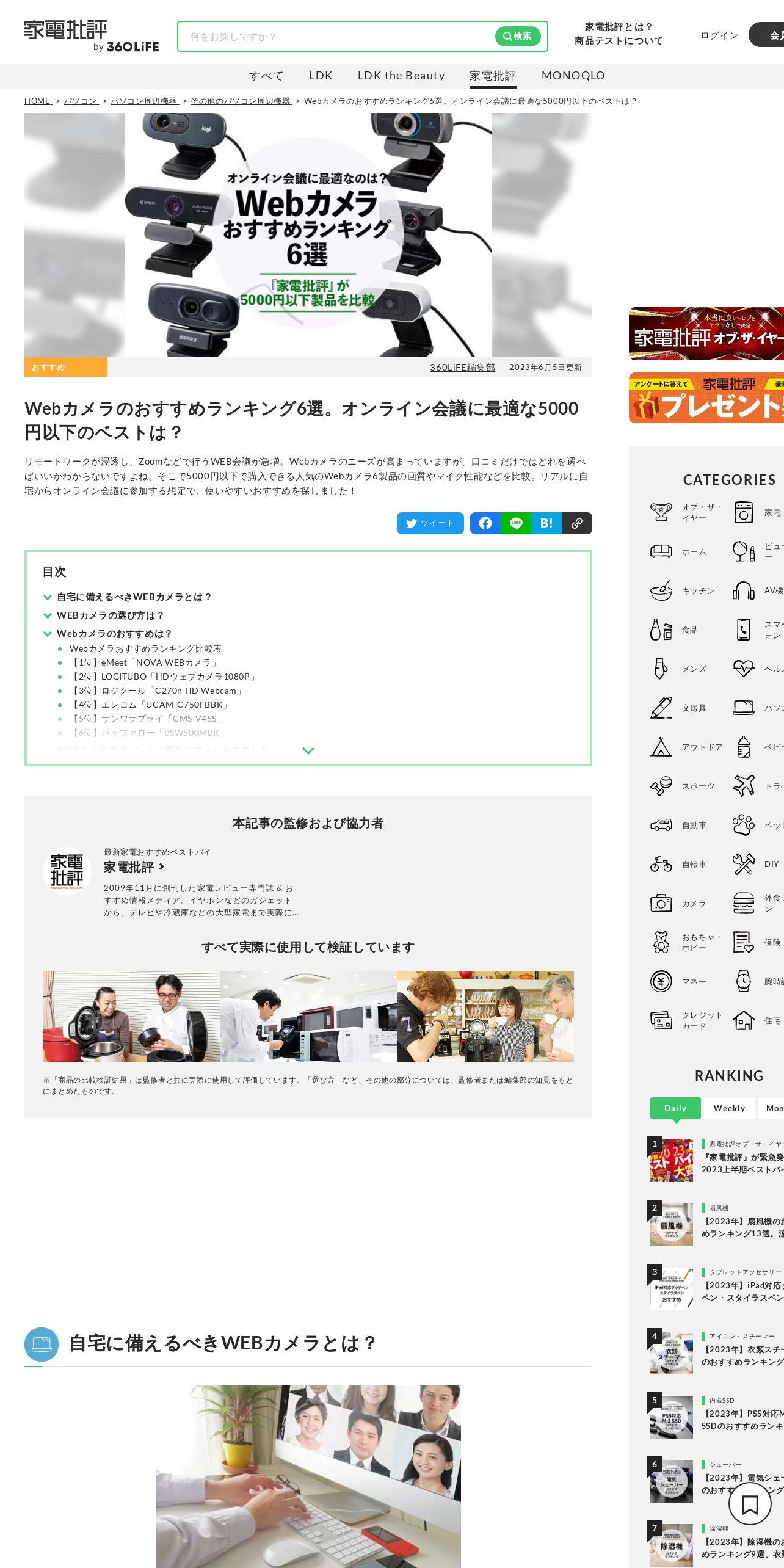This screenshot has height=1568, width=784.
Task: Expand WEBカメラの選び方は？ contents entry
Action: point(110,615)
